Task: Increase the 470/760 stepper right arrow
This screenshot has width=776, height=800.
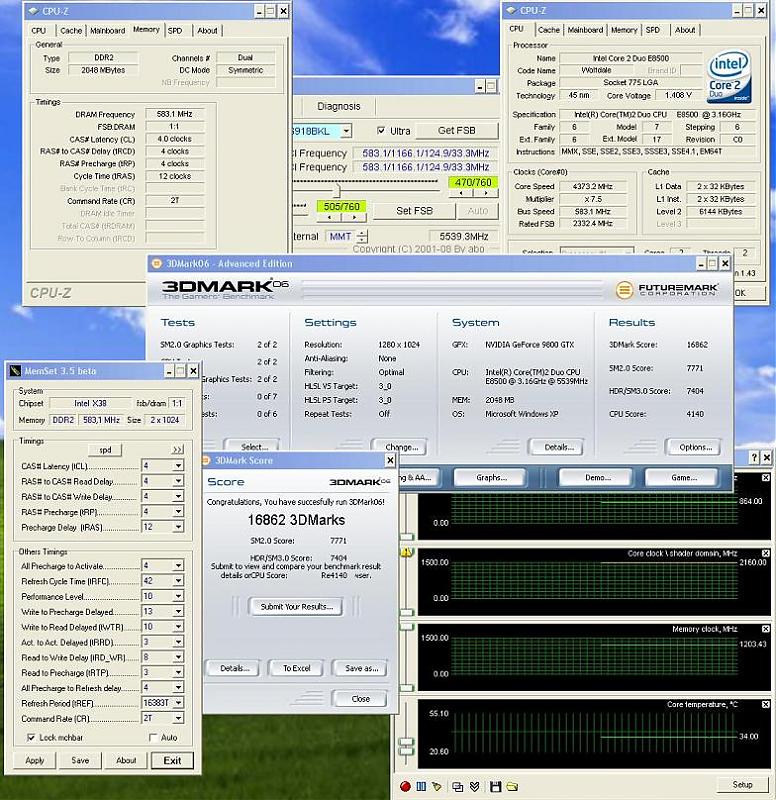Action: 486,193
